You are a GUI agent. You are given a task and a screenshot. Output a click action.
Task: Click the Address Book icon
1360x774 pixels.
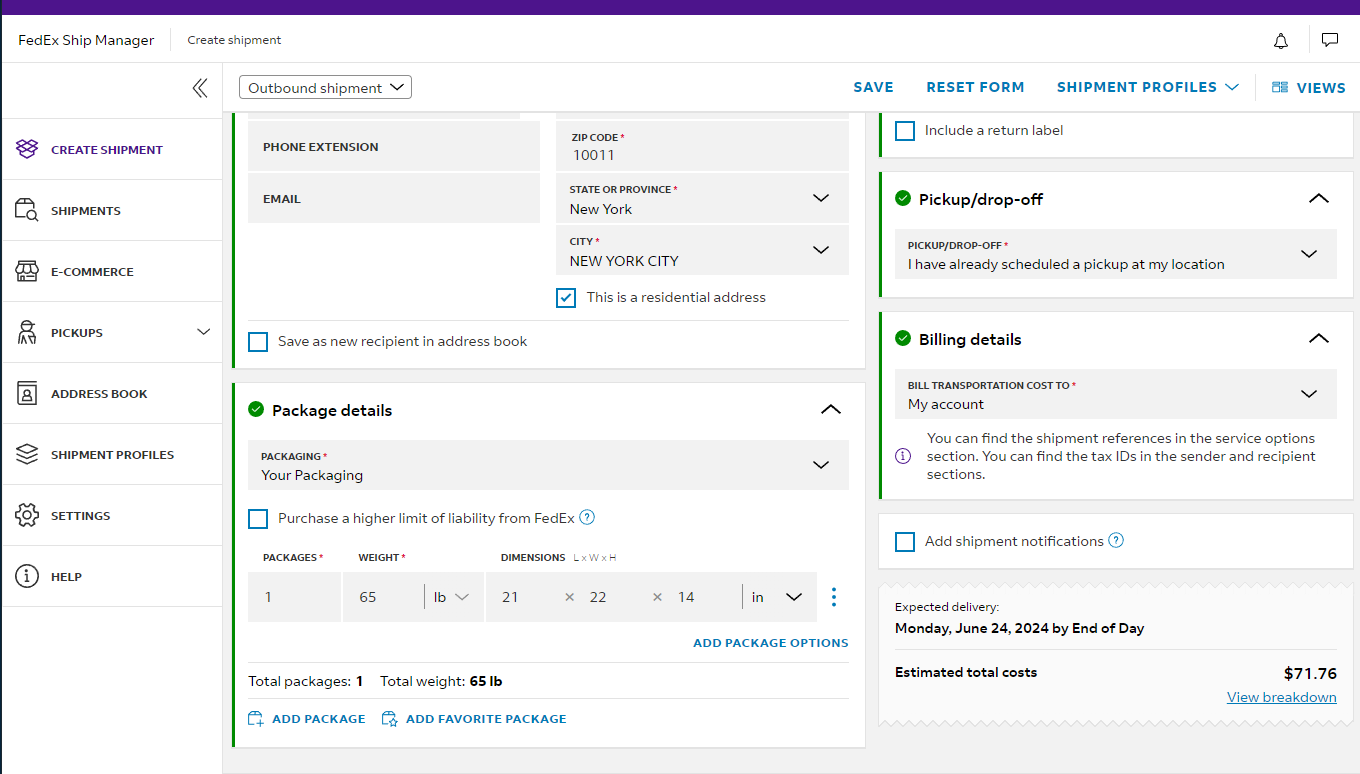[x=27, y=394]
